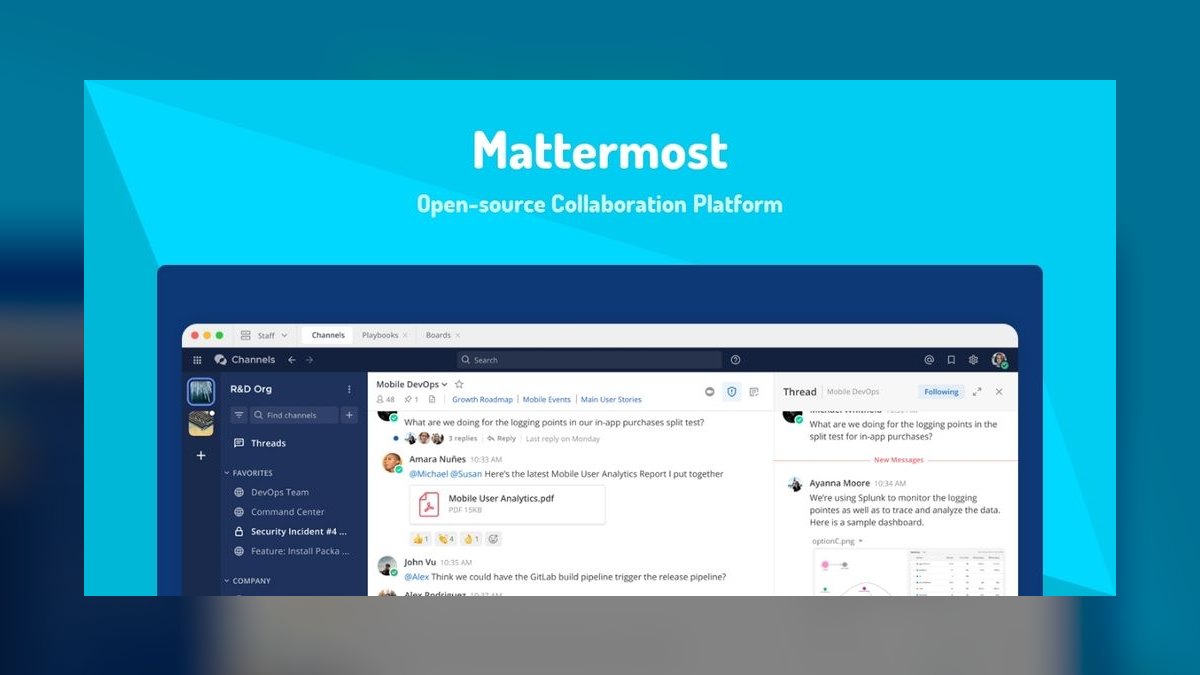Click the channel filter icon

tap(239, 415)
